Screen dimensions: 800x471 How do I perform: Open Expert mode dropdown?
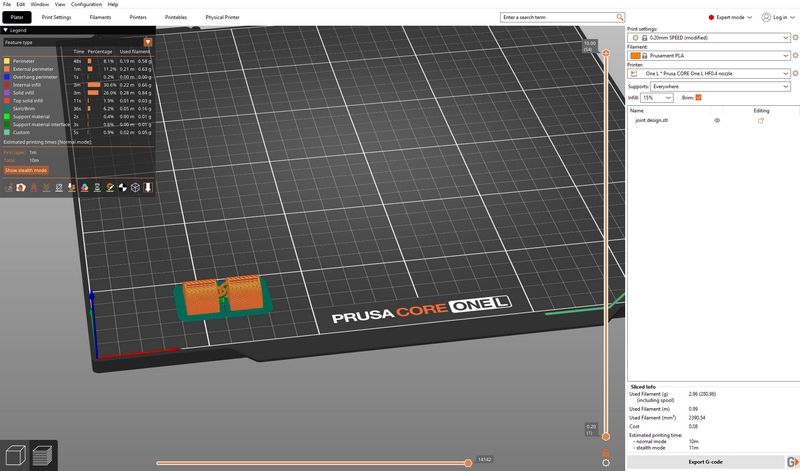click(730, 17)
